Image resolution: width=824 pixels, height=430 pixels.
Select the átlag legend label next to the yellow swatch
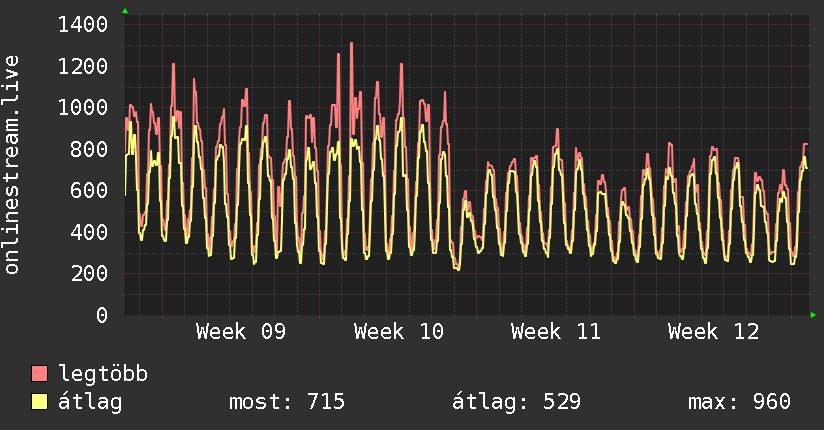click(x=90, y=402)
